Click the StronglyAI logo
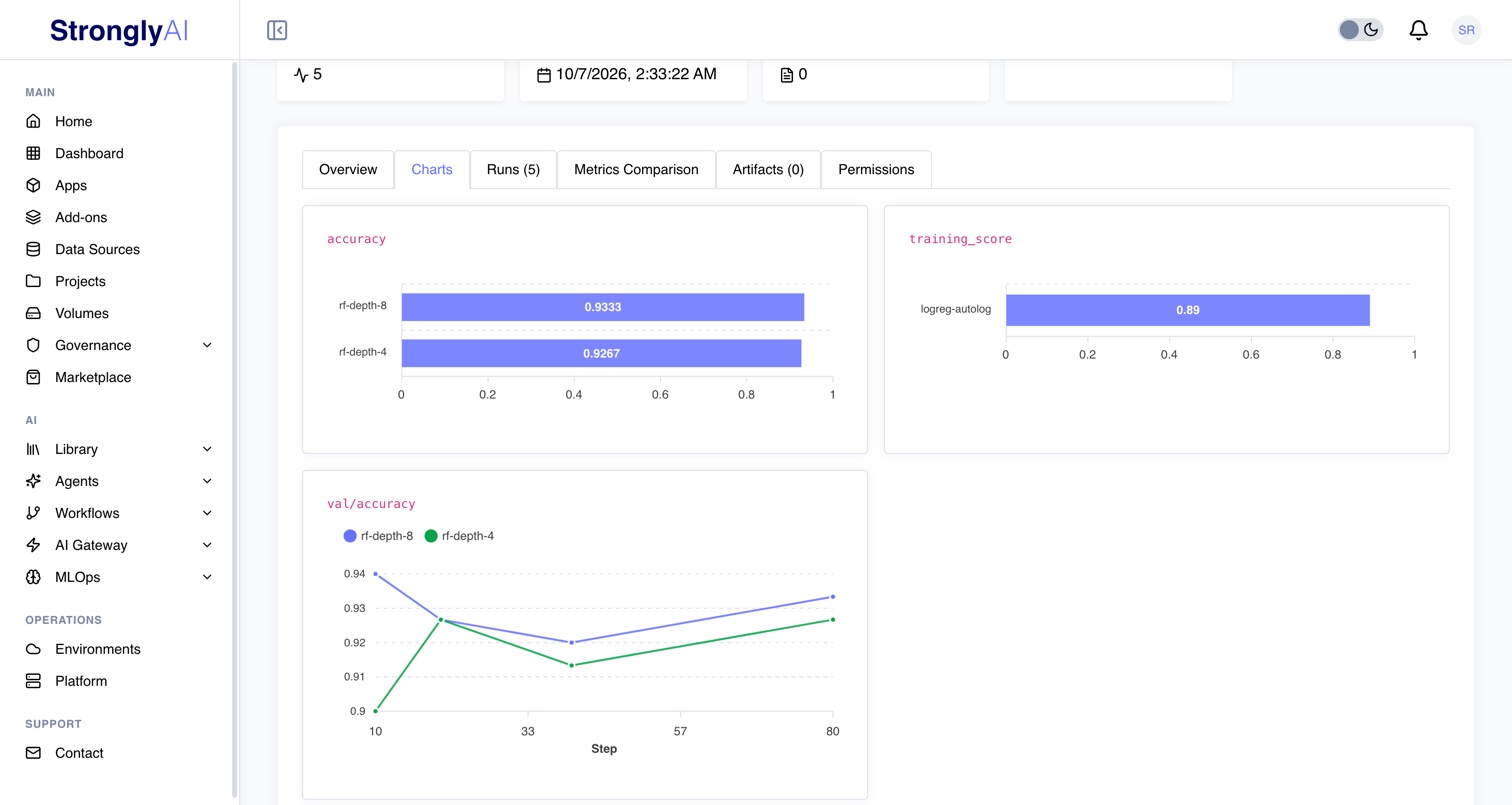The image size is (1512, 805). [x=119, y=30]
